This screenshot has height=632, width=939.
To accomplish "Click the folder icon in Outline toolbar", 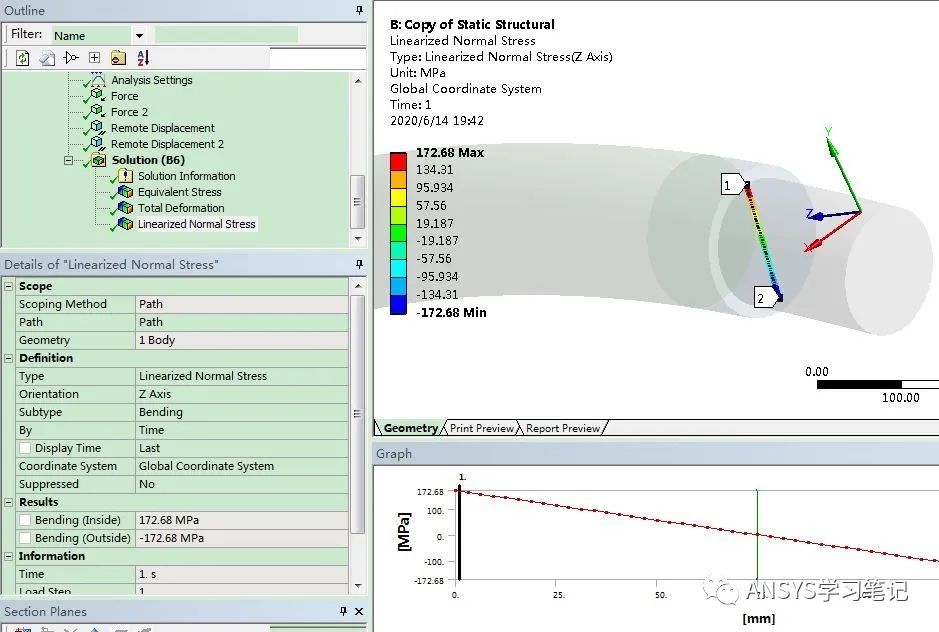I will (119, 58).
